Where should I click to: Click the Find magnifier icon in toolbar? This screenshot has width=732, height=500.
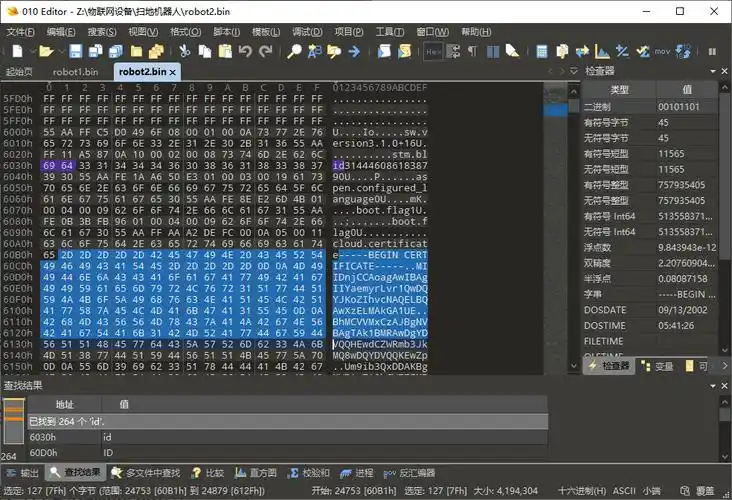point(295,51)
